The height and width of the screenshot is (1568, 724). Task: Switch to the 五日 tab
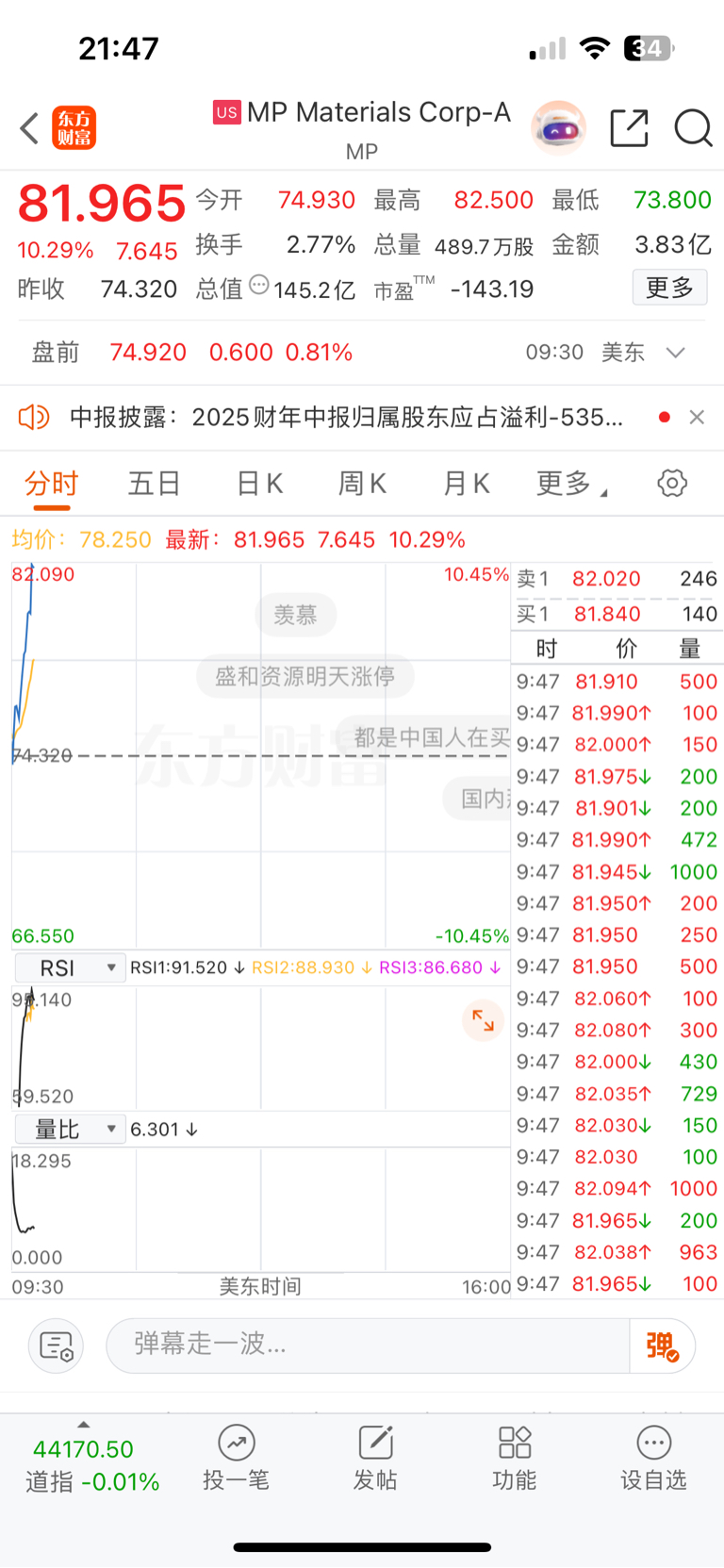coord(155,484)
